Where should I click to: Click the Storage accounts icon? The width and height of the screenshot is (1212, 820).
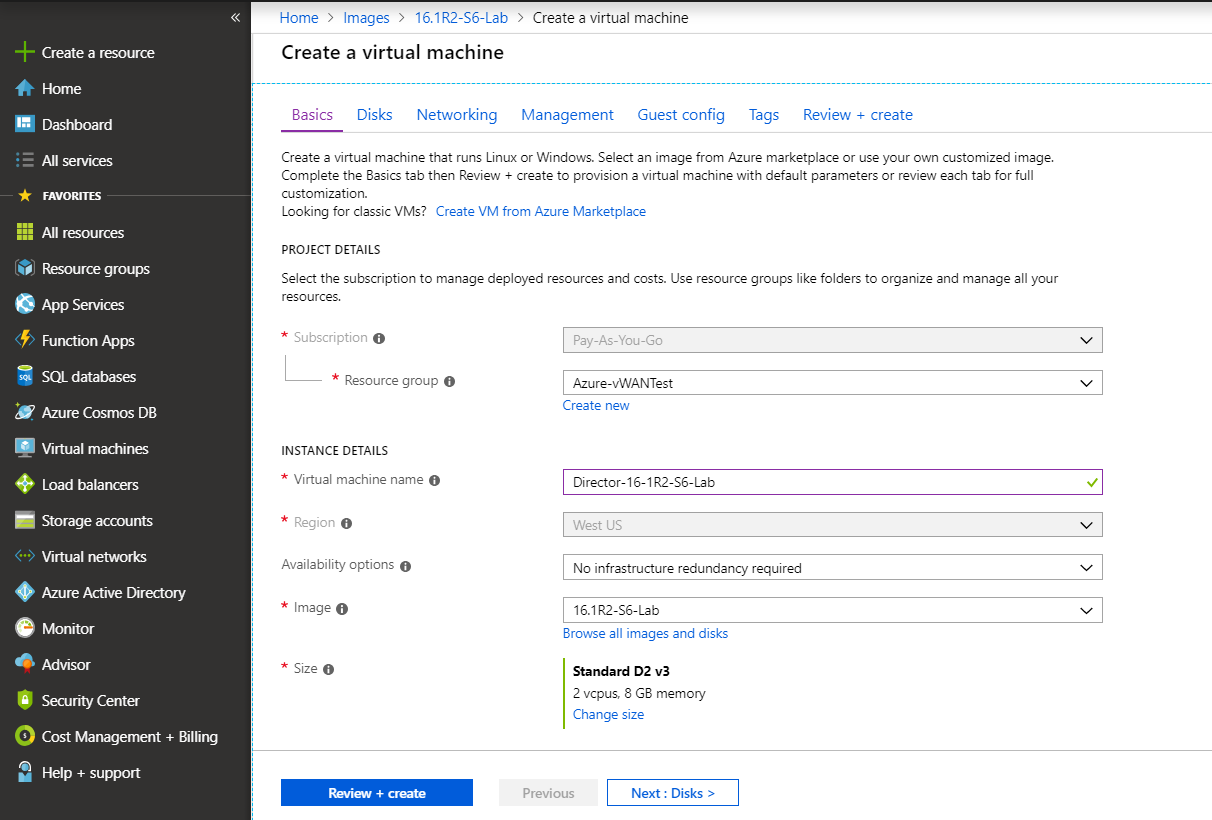(25, 520)
